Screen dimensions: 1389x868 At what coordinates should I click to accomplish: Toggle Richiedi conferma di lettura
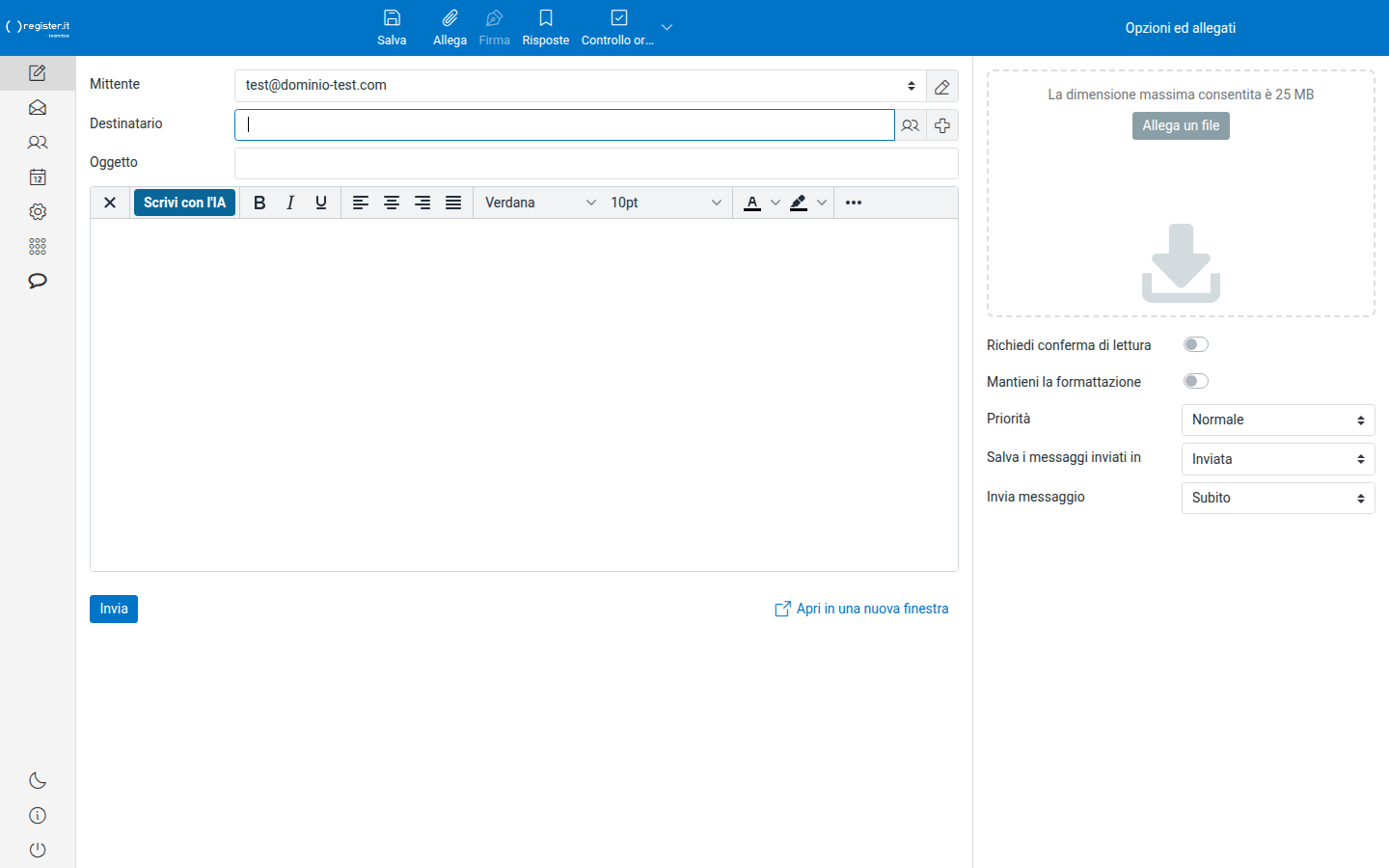pyautogui.click(x=1196, y=344)
